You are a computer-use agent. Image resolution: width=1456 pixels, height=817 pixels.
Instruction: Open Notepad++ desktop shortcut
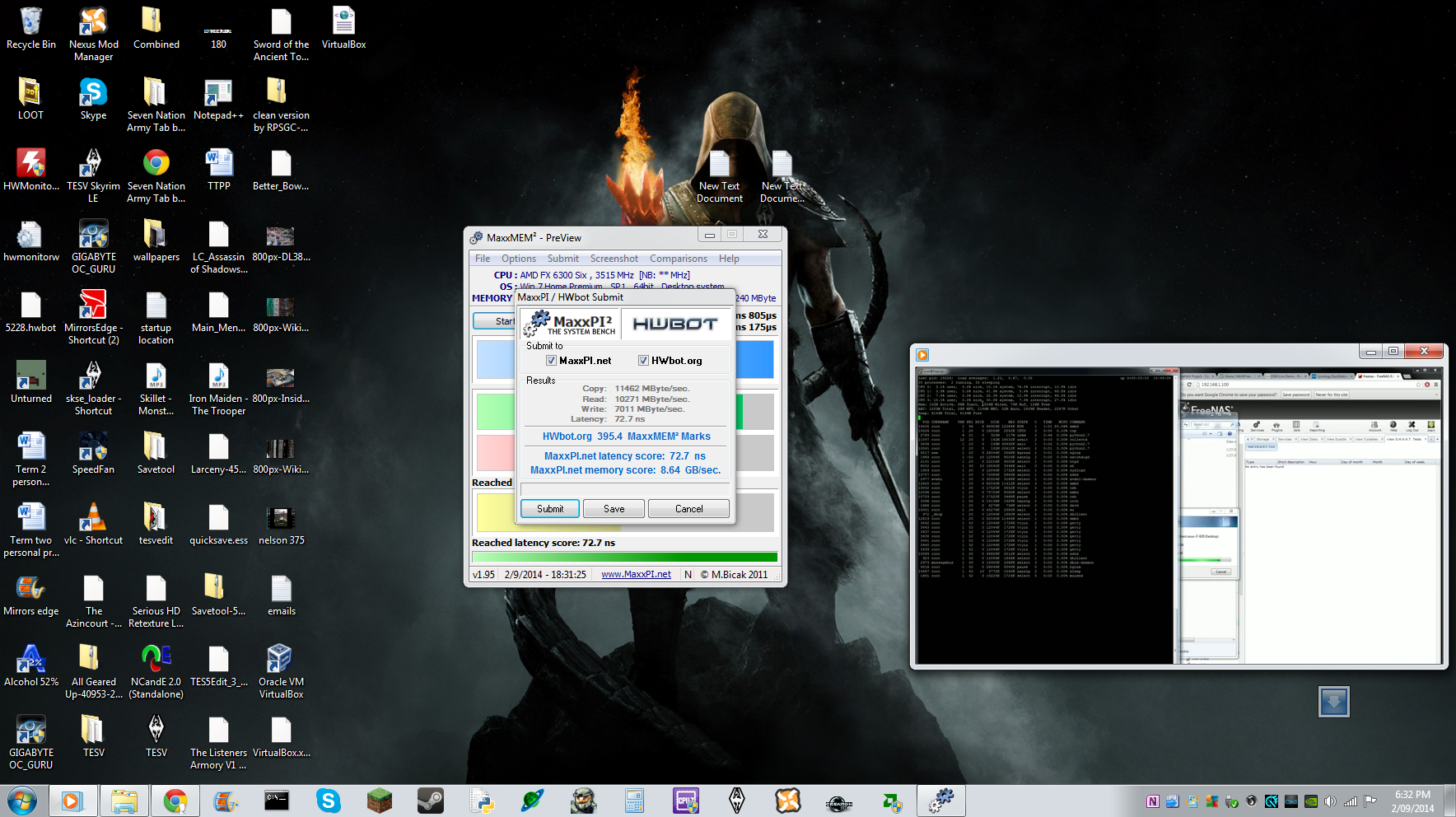pyautogui.click(x=218, y=99)
